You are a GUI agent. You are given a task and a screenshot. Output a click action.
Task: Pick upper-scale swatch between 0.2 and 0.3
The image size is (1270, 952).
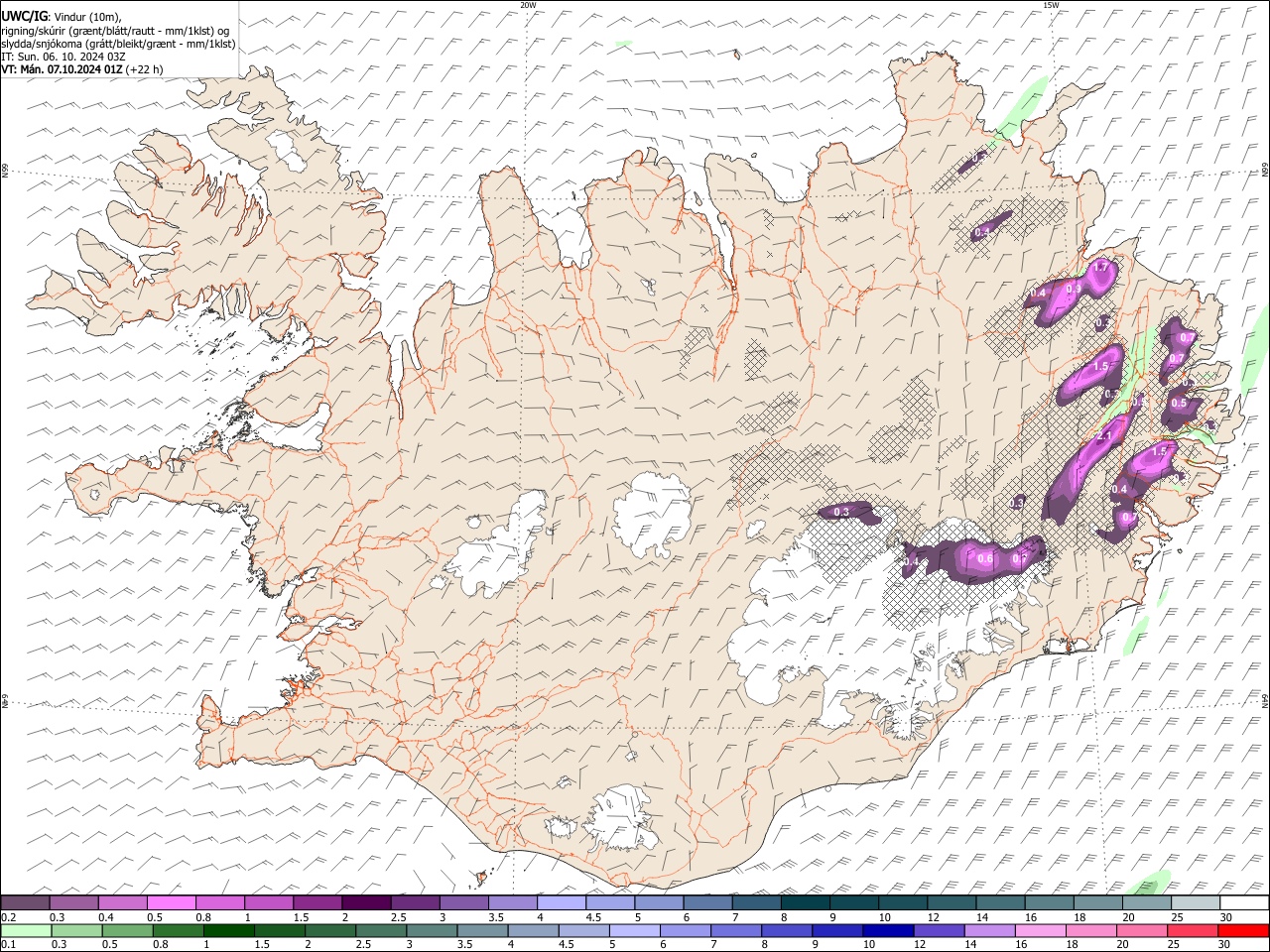coord(25,902)
